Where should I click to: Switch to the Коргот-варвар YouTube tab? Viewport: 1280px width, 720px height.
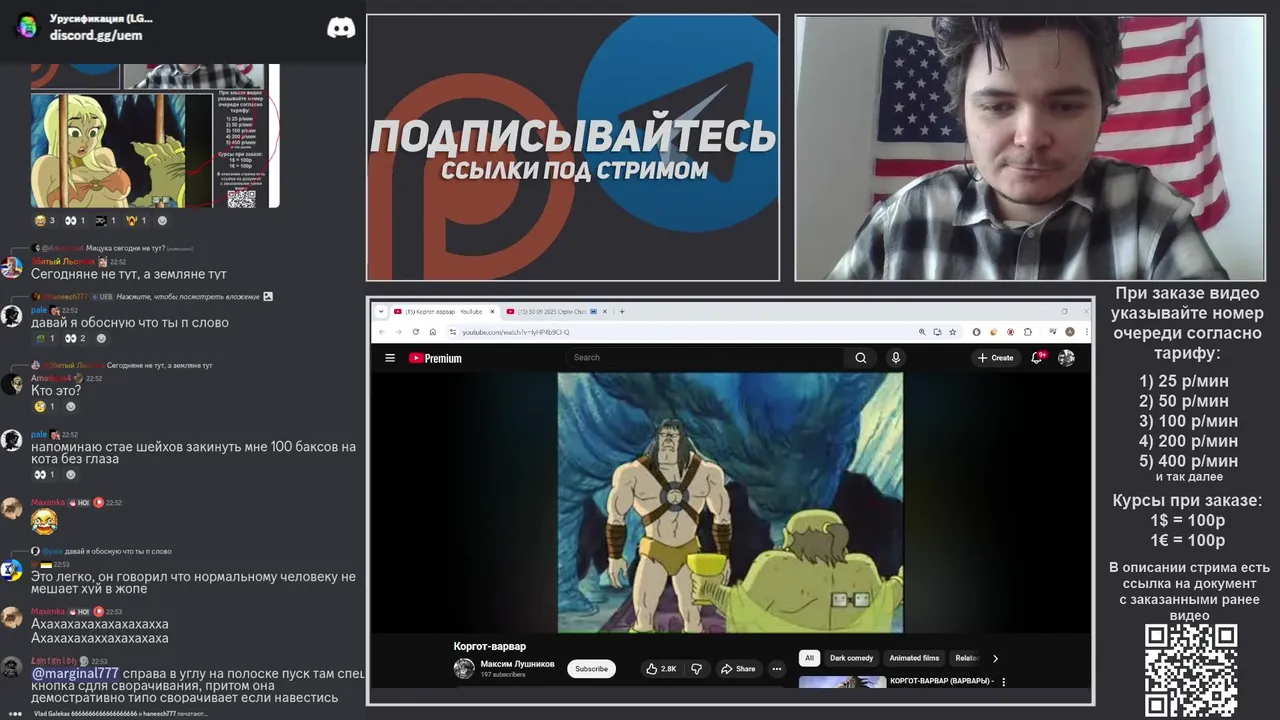point(443,312)
